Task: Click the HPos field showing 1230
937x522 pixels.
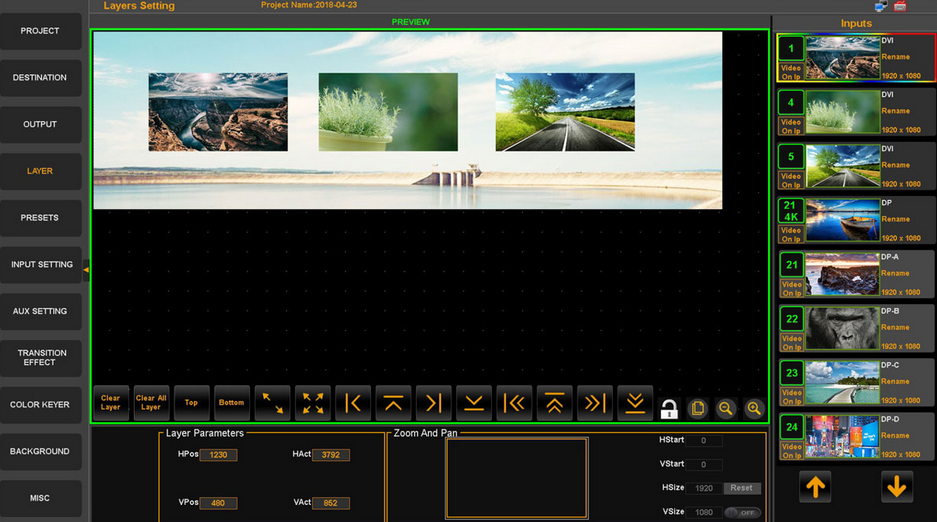Action: click(x=218, y=455)
